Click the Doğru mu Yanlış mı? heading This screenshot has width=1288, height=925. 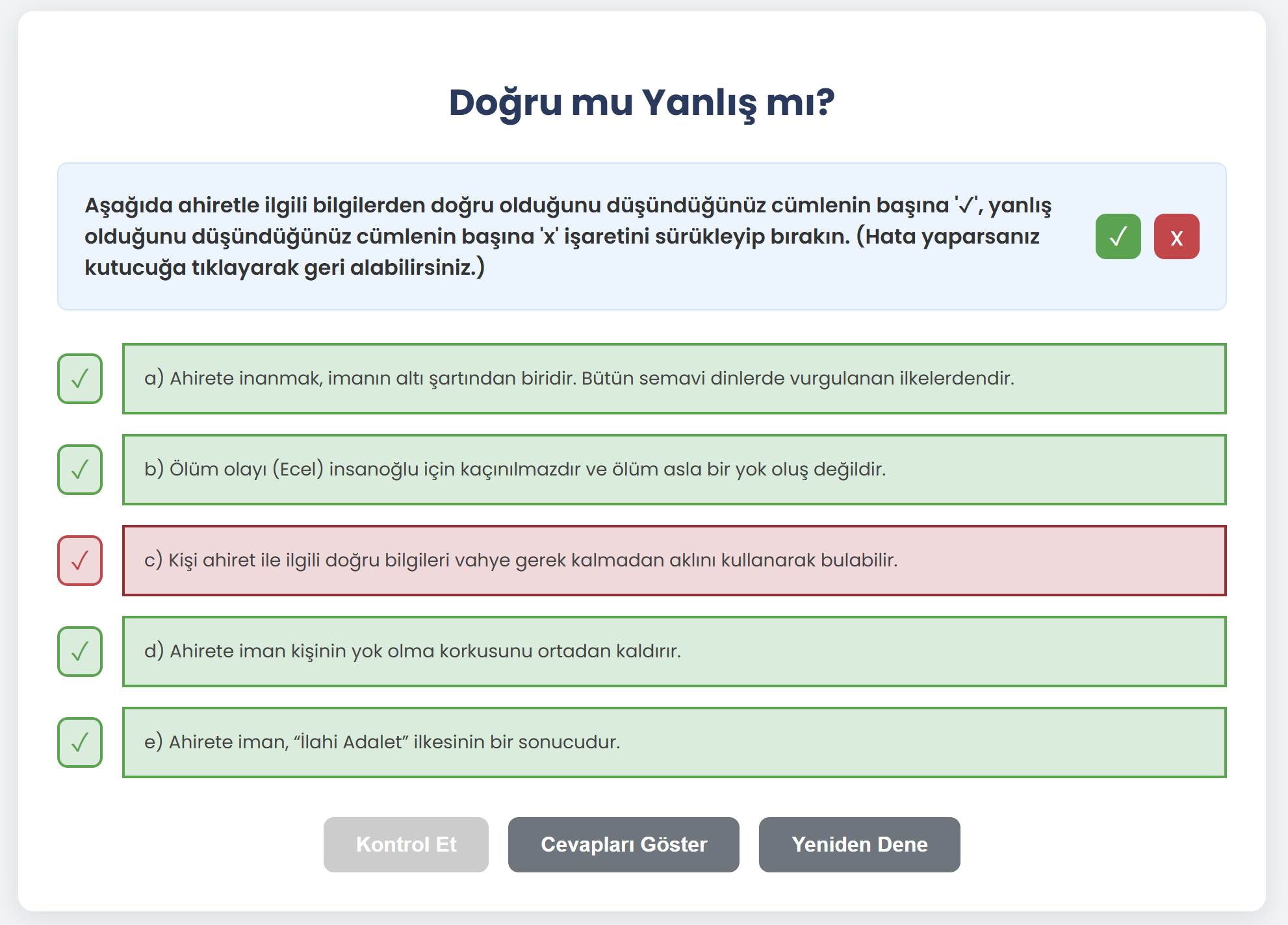tap(642, 103)
